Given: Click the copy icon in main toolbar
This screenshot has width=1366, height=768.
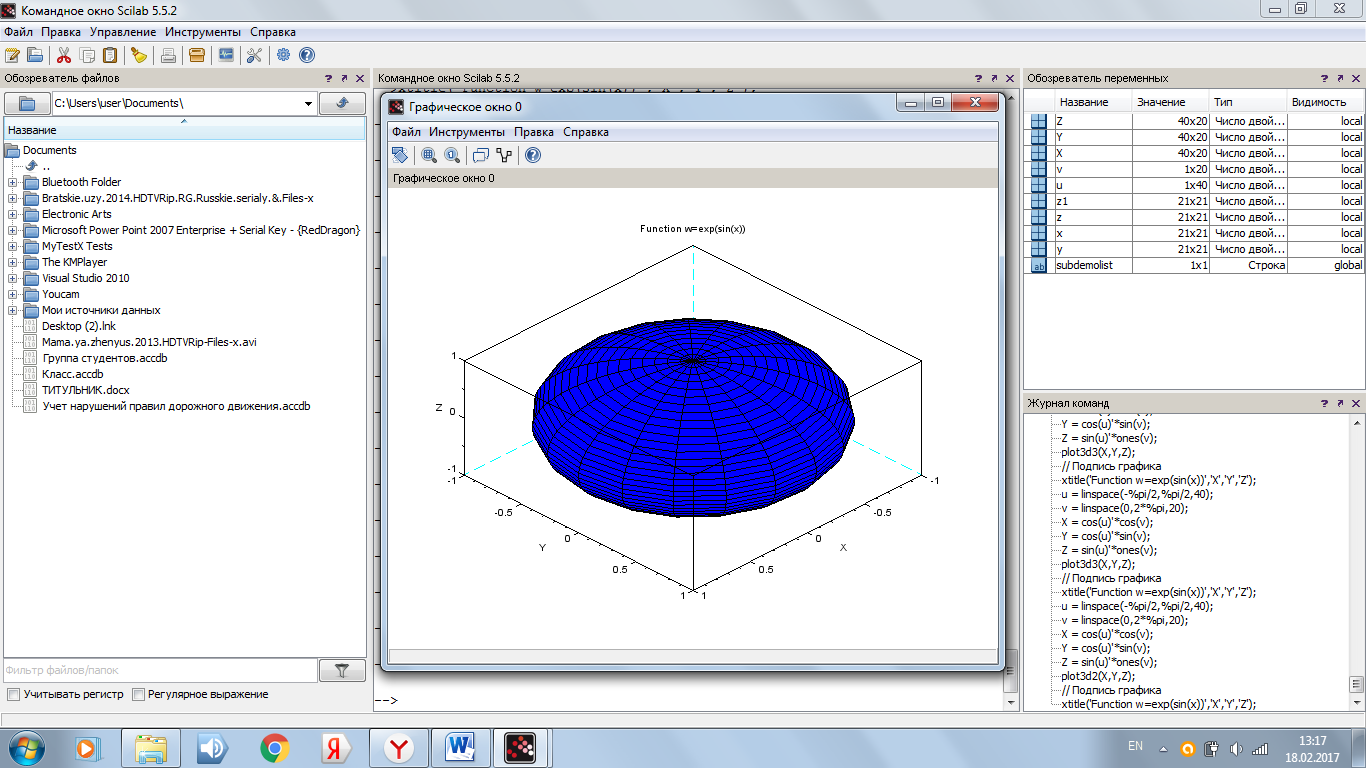Looking at the screenshot, I should pyautogui.click(x=87, y=55).
